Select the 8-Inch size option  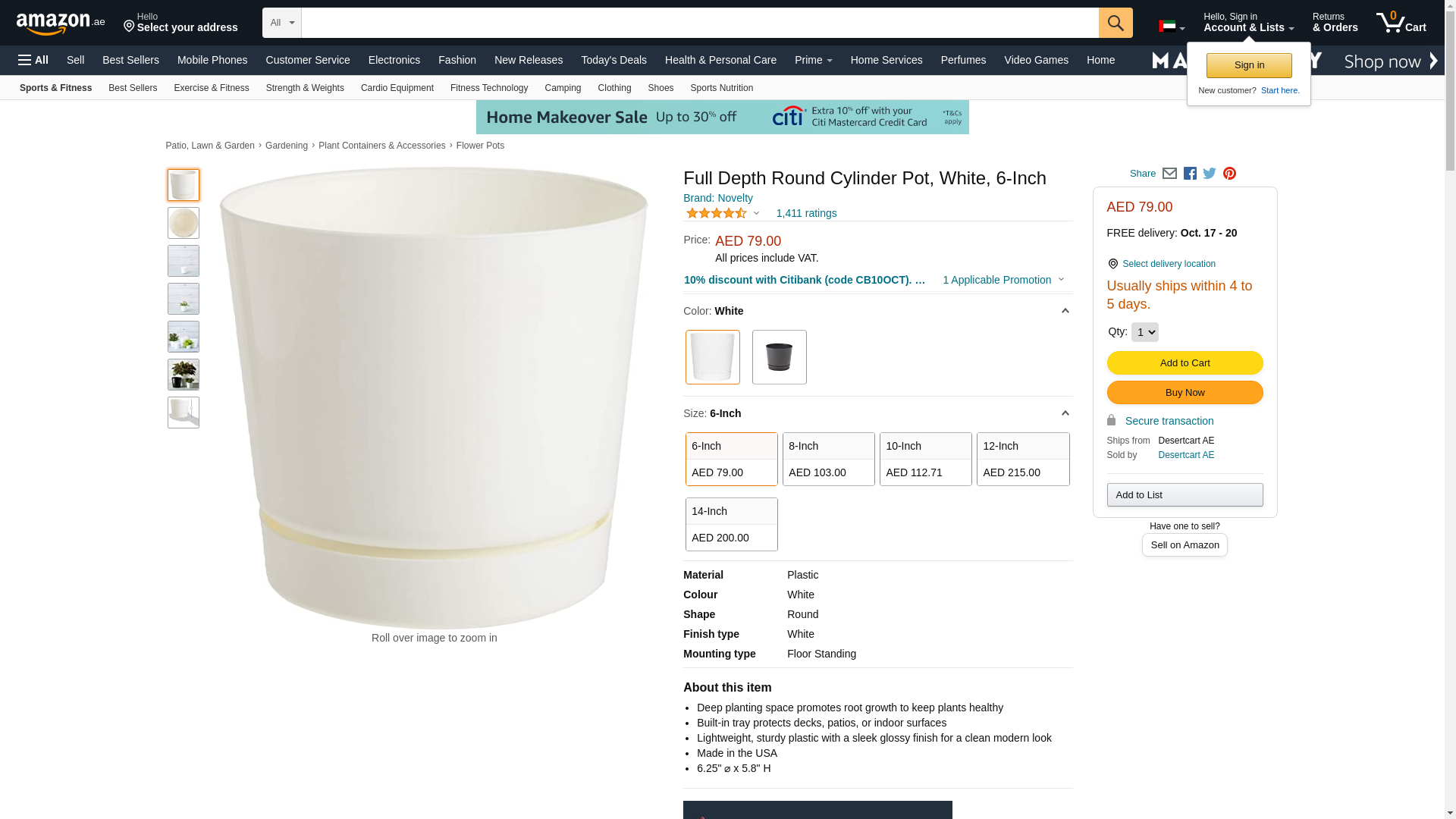[828, 459]
